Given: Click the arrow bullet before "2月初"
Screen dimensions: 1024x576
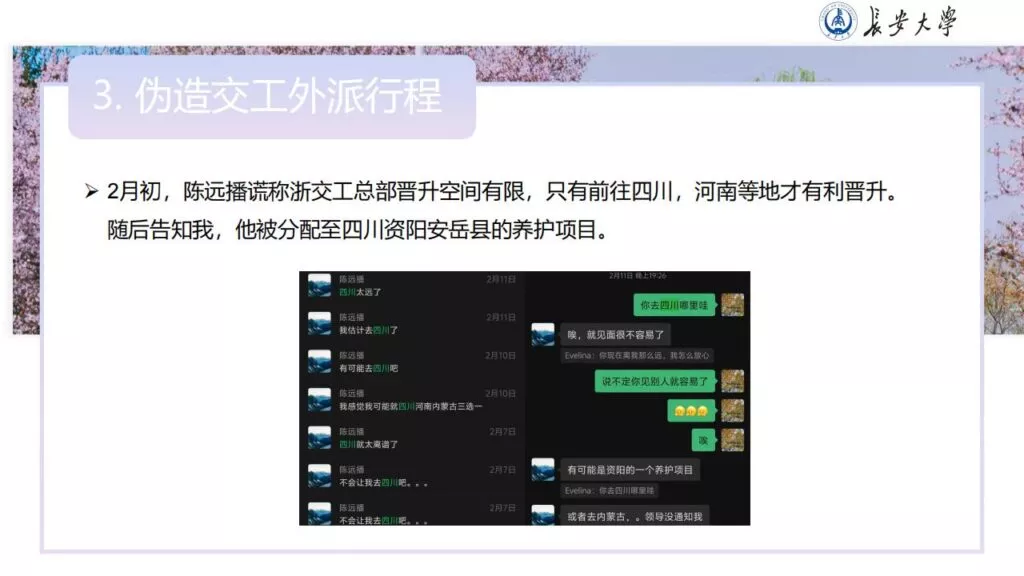Looking at the screenshot, I should (x=92, y=190).
